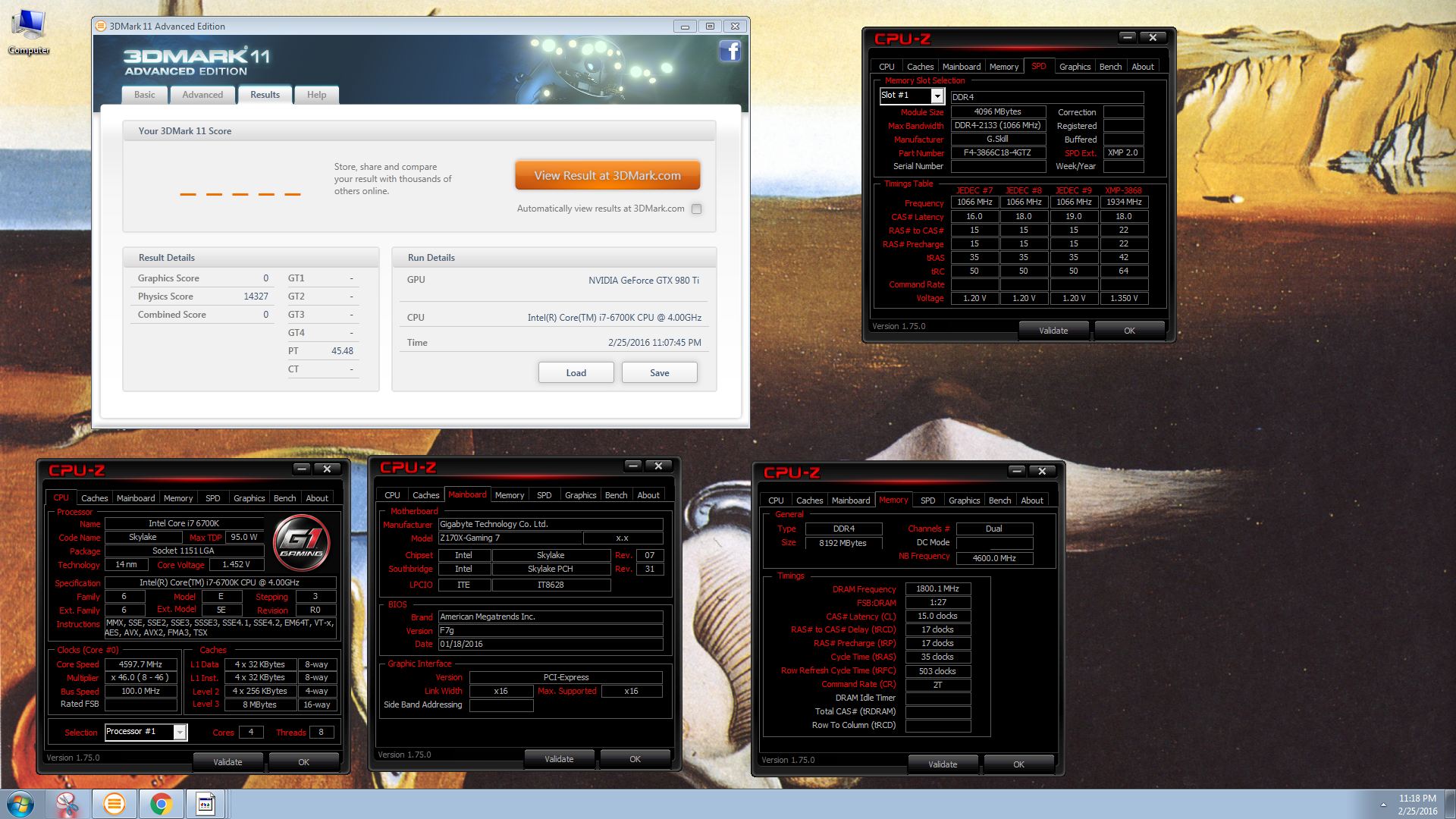Viewport: 1456px width, 819px height.
Task: Open Processor #1 selection dropdown
Action: (180, 732)
